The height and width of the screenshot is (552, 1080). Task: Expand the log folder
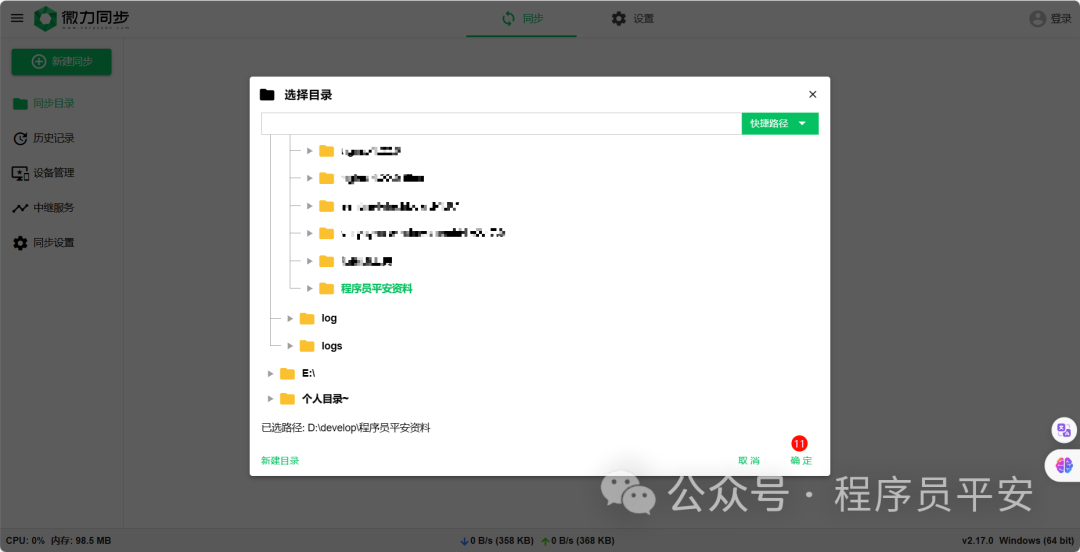290,318
